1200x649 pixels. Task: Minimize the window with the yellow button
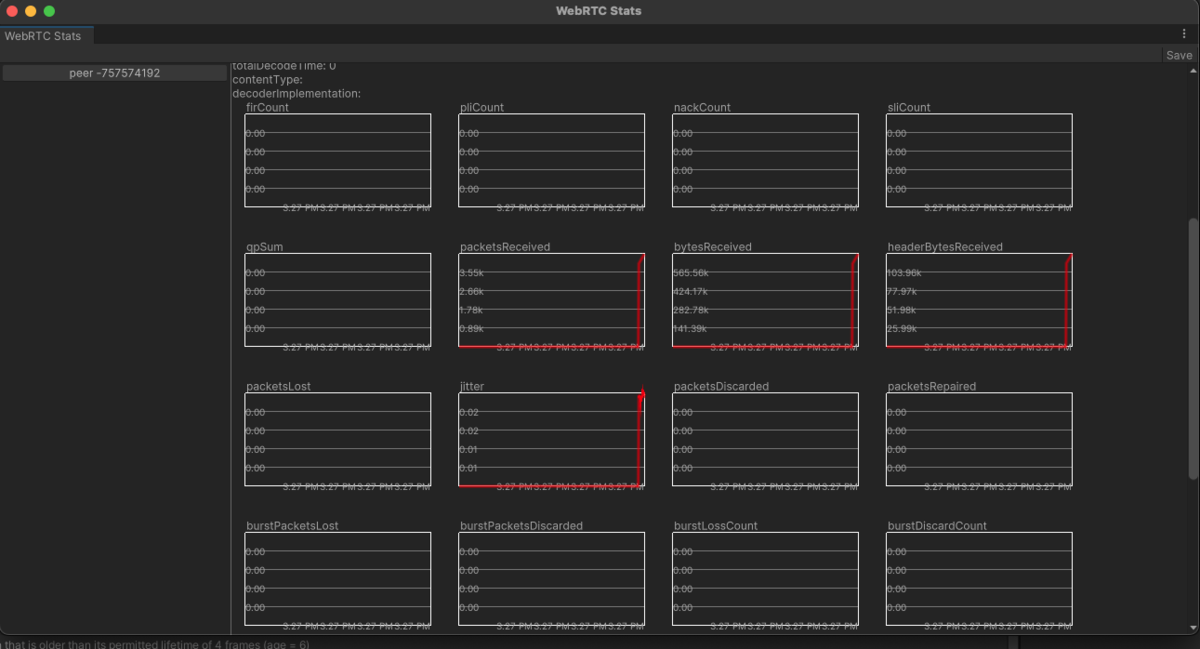coord(30,11)
